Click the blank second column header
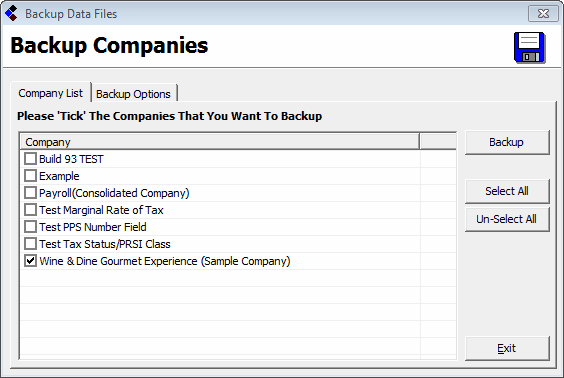The width and height of the screenshot is (564, 378). [438, 142]
